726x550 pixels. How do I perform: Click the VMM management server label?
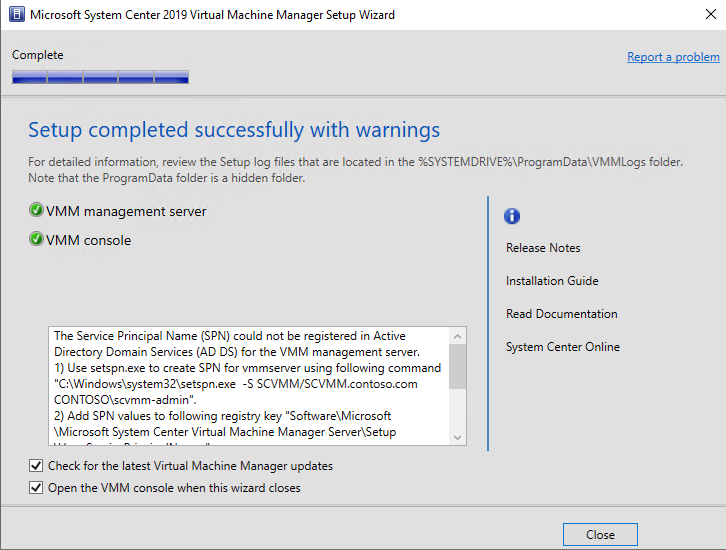pos(126,211)
